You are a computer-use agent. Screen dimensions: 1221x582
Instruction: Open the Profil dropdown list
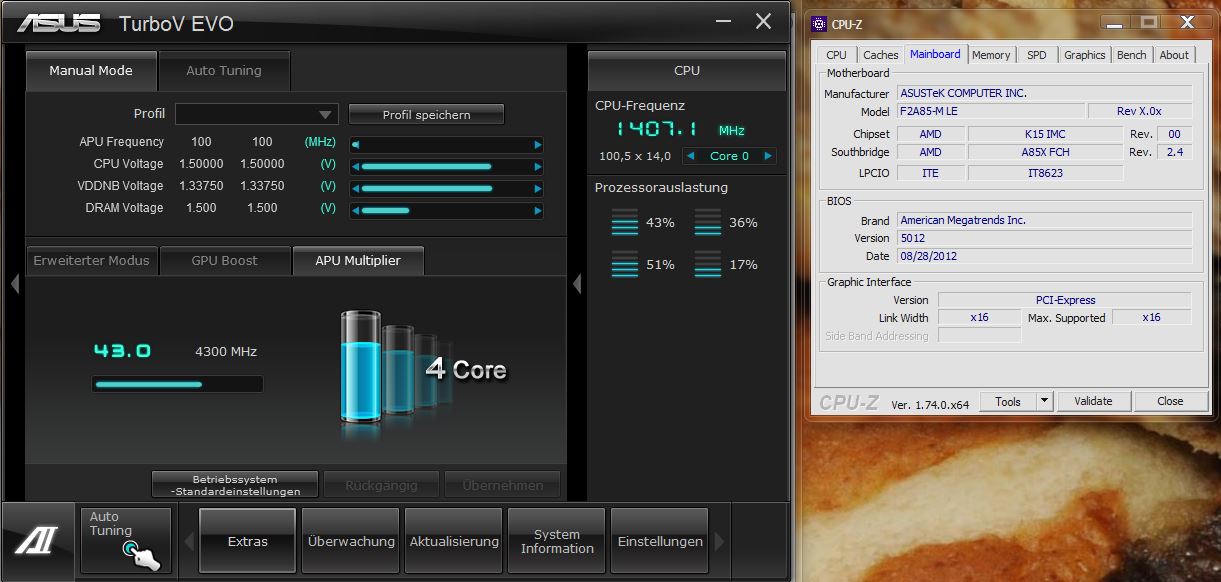tap(257, 114)
